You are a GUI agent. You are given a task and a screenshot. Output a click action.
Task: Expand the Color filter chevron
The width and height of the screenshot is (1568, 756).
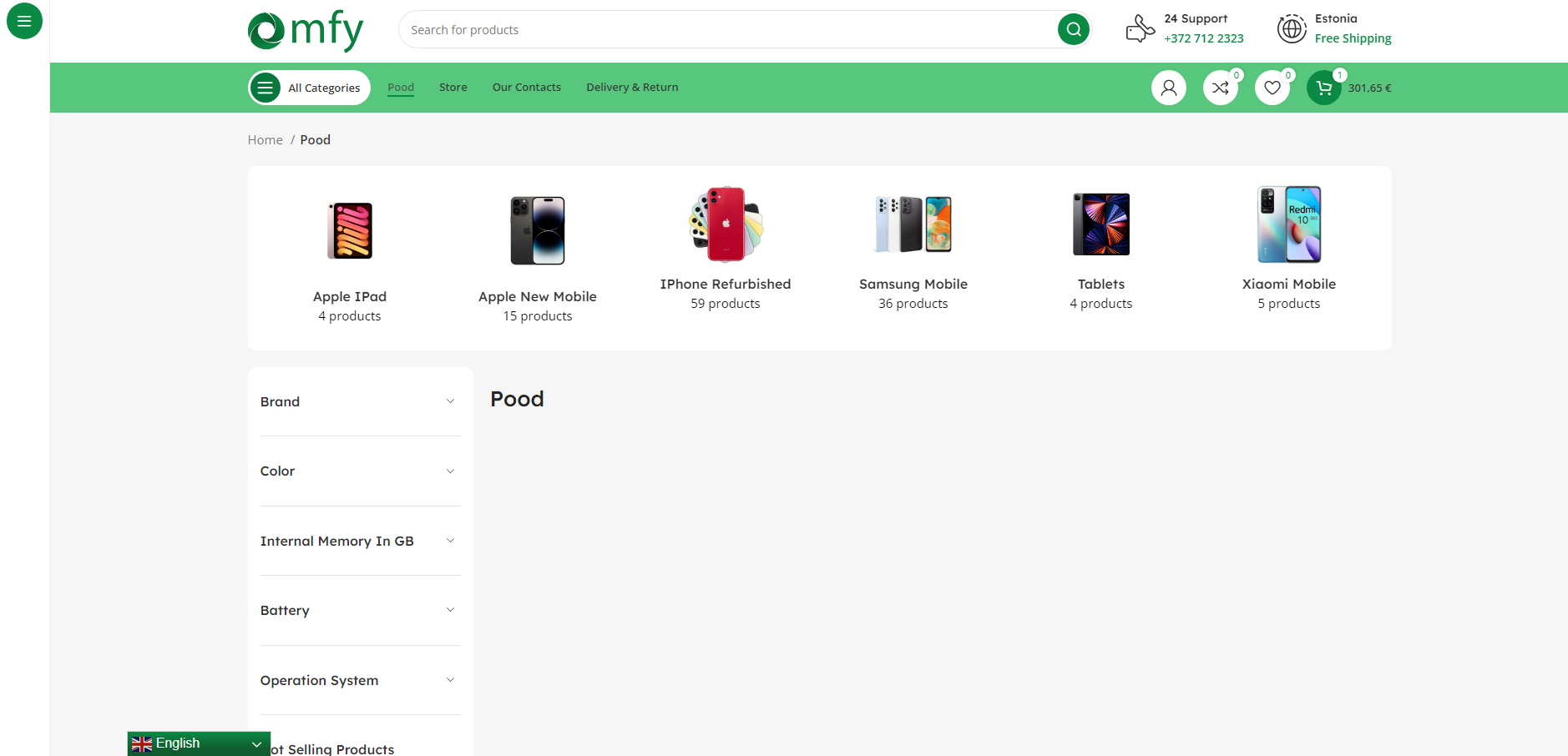point(450,471)
